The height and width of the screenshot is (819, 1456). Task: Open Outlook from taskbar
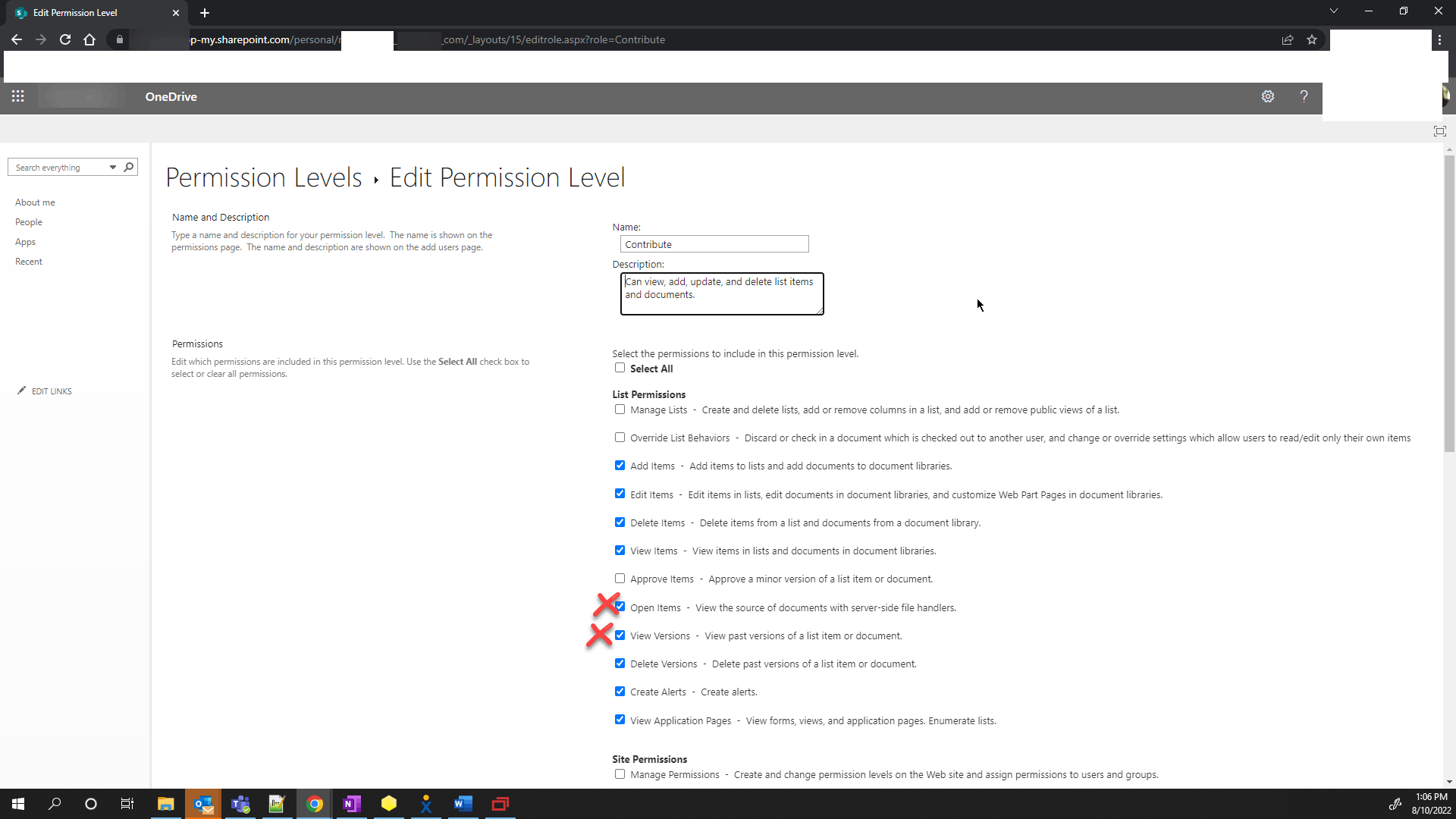click(203, 804)
